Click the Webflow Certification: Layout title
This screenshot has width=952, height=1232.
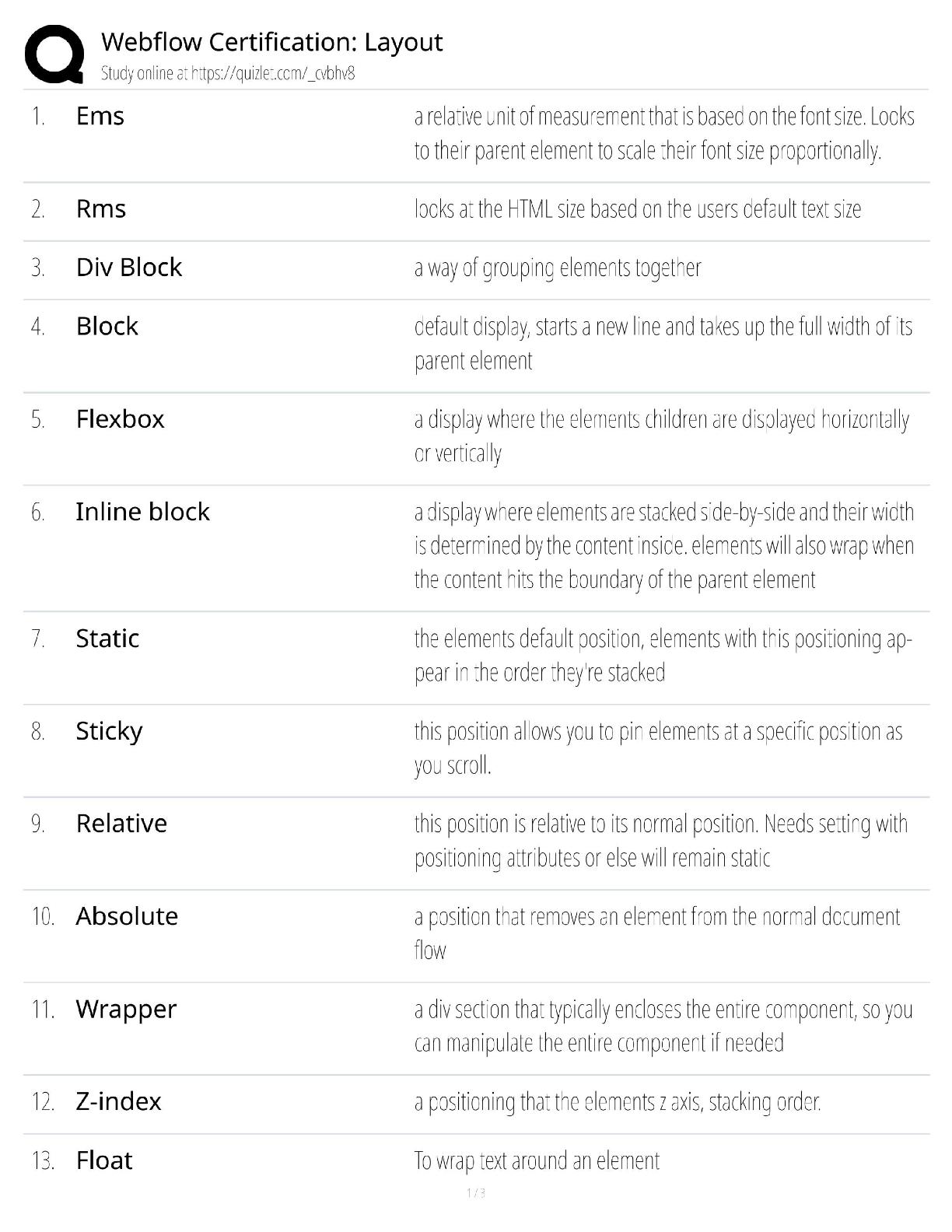[271, 41]
